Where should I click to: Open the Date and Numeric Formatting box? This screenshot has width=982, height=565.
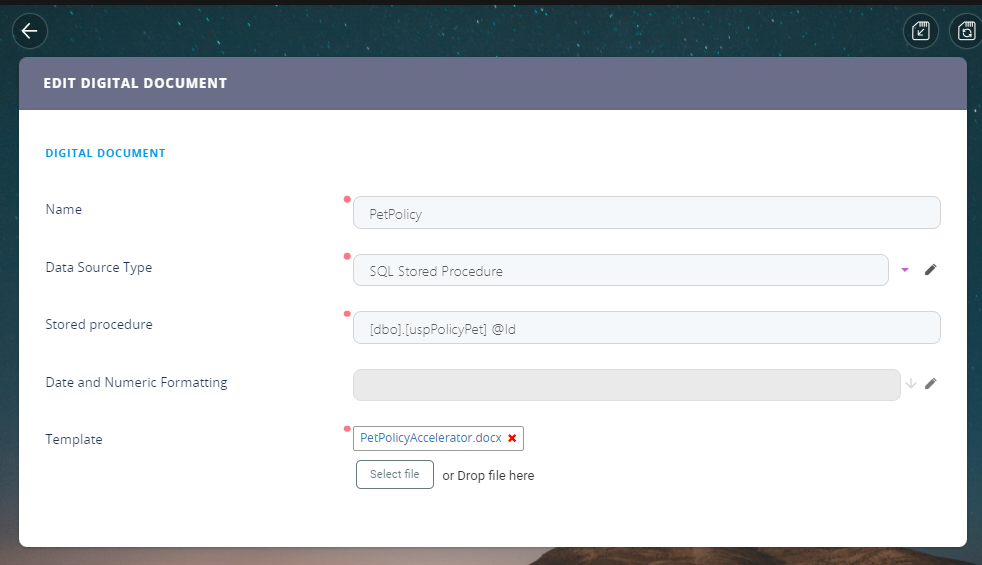click(626, 384)
